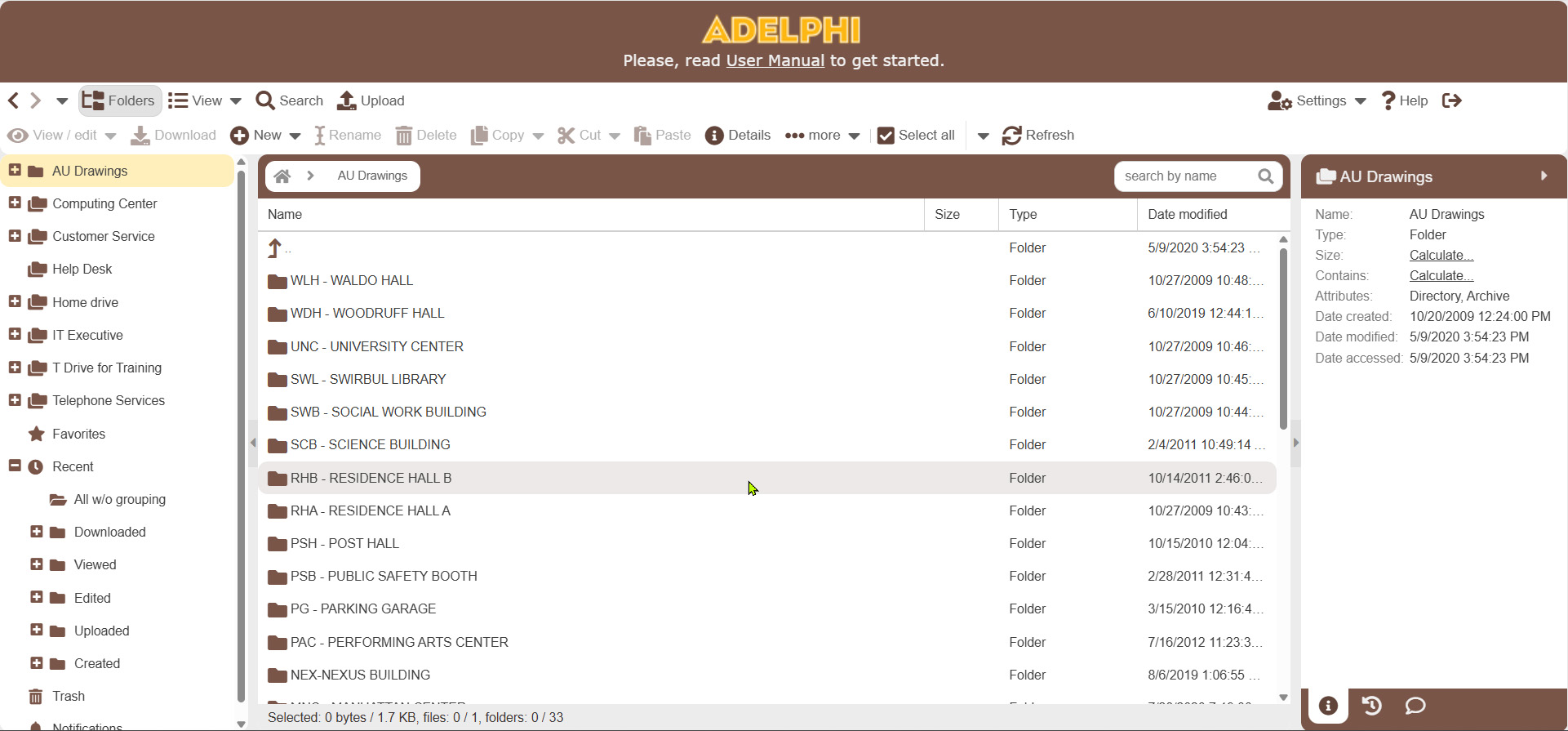The height and width of the screenshot is (731, 1568).
Task: Click the Refresh button
Action: click(1038, 135)
